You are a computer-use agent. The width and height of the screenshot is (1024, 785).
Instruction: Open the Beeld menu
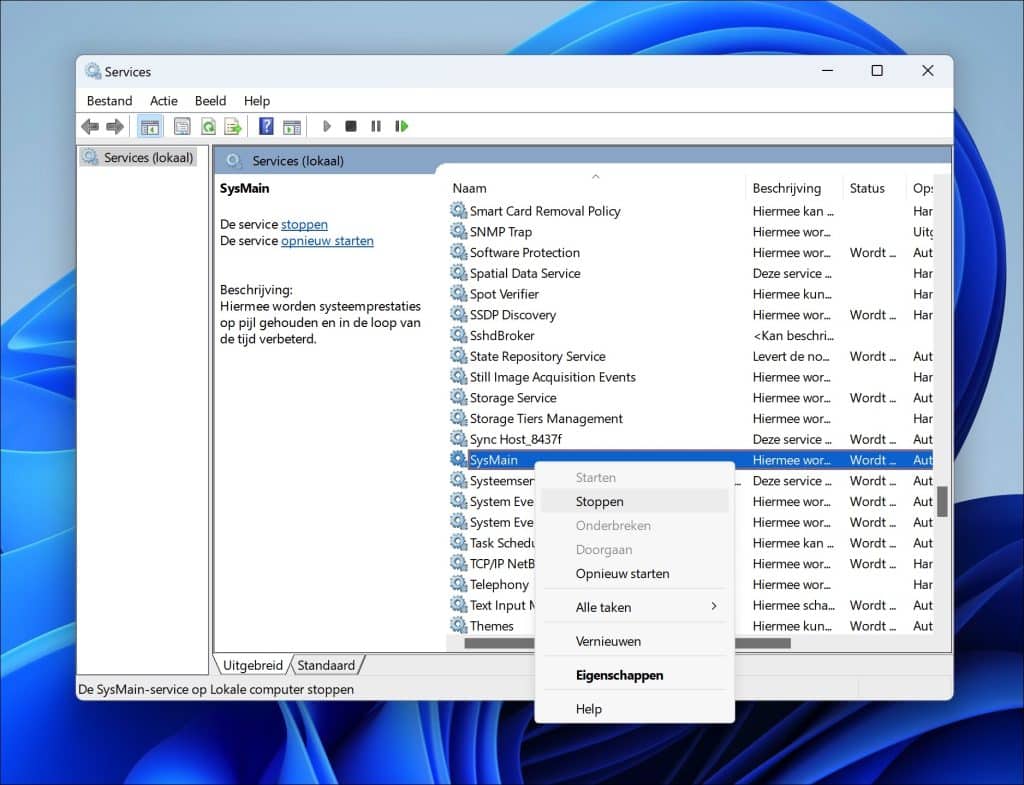pos(210,101)
